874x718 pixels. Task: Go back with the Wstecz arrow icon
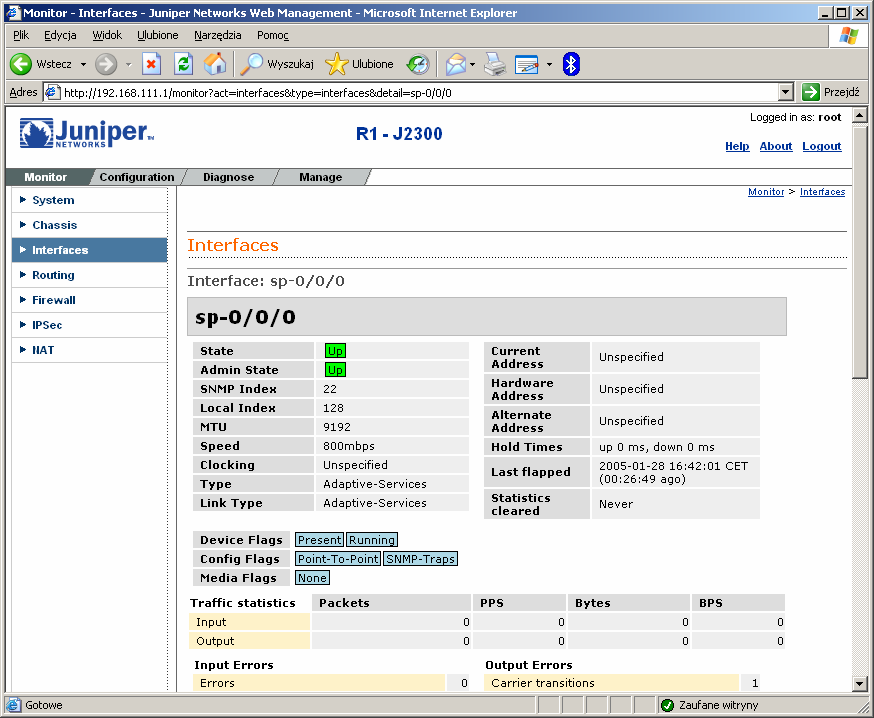click(x=21, y=64)
